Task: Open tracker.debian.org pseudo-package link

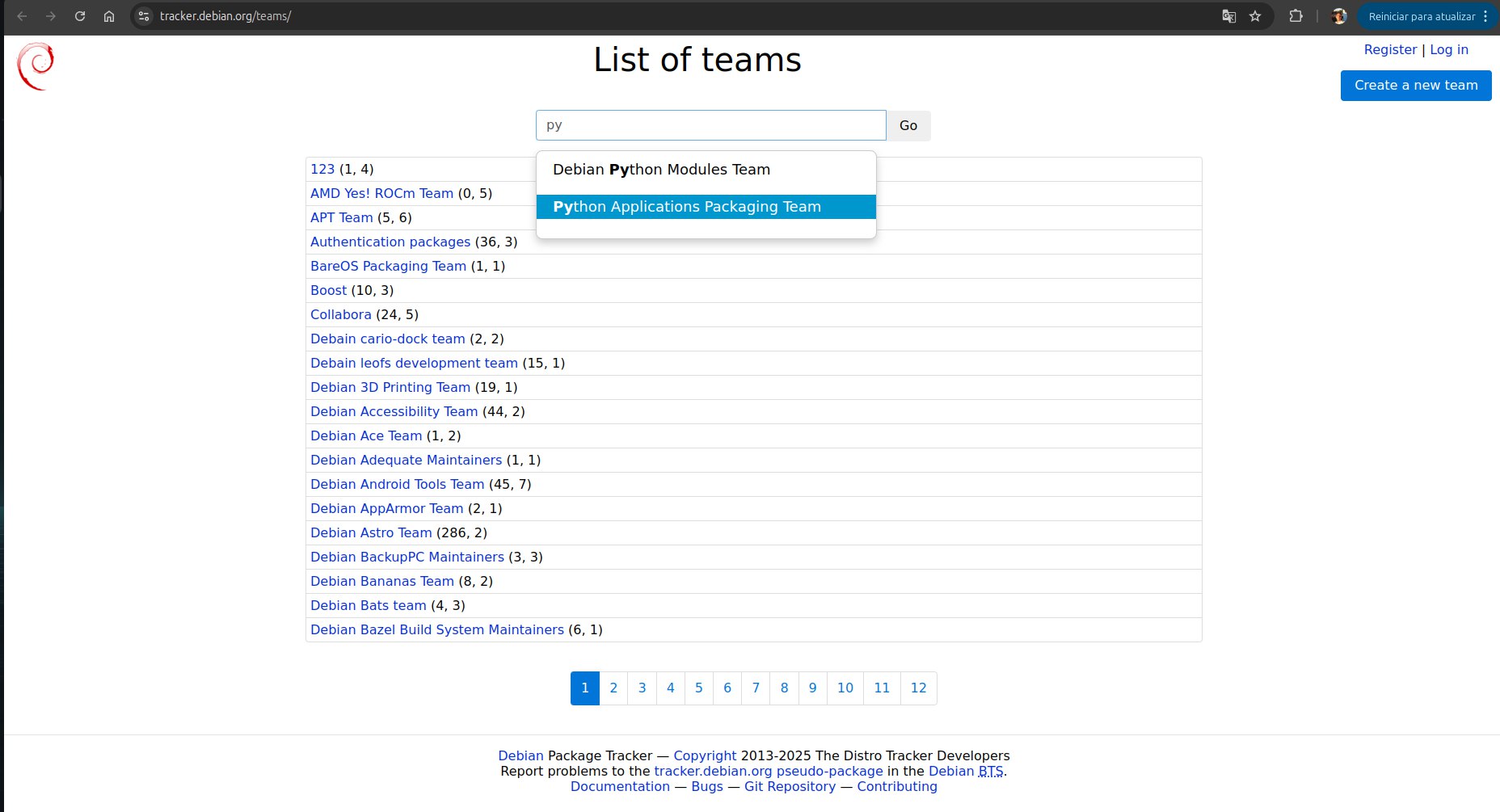Action: (x=769, y=771)
